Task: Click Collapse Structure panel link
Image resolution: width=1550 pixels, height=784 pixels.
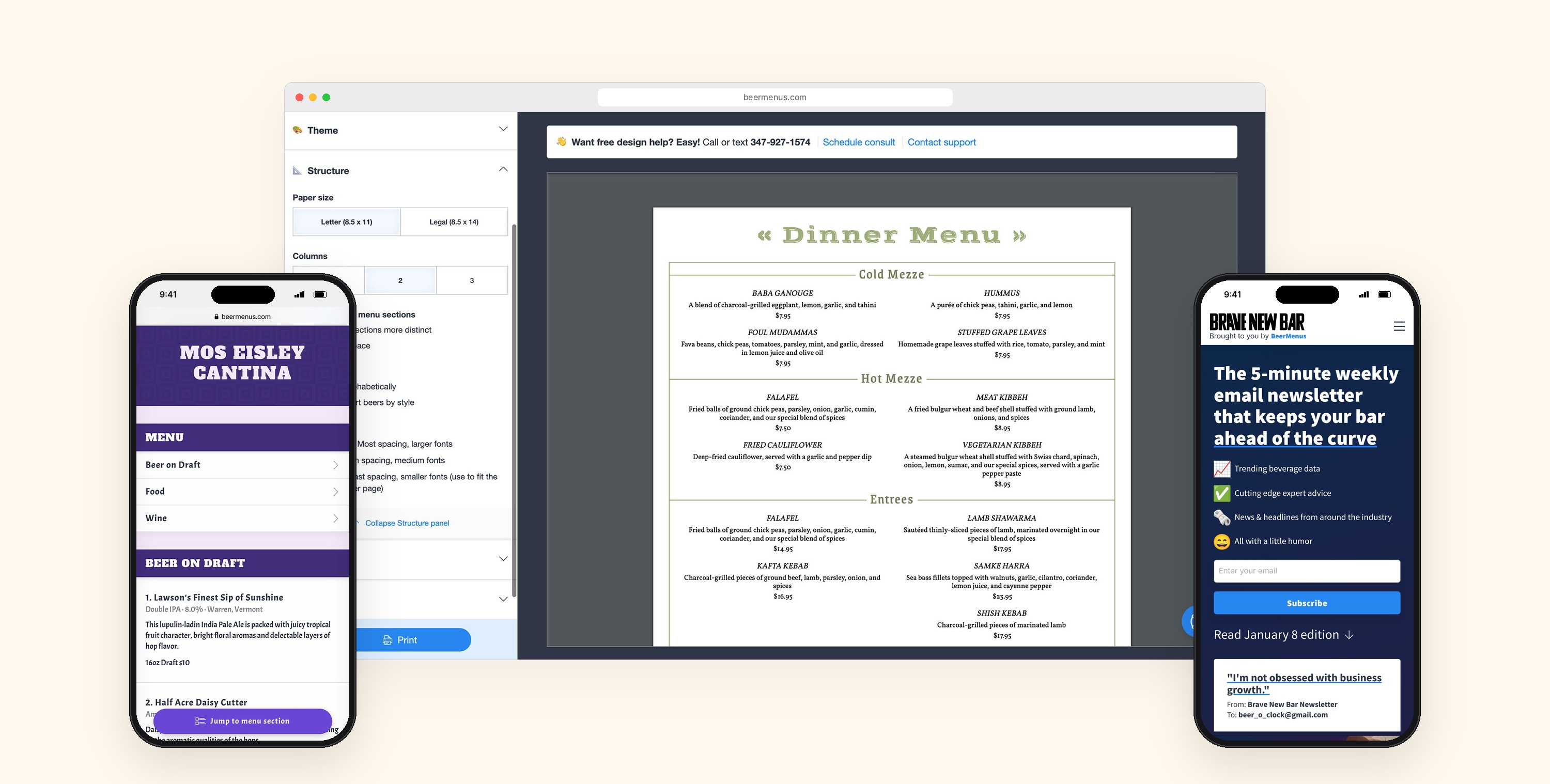Action: point(407,523)
